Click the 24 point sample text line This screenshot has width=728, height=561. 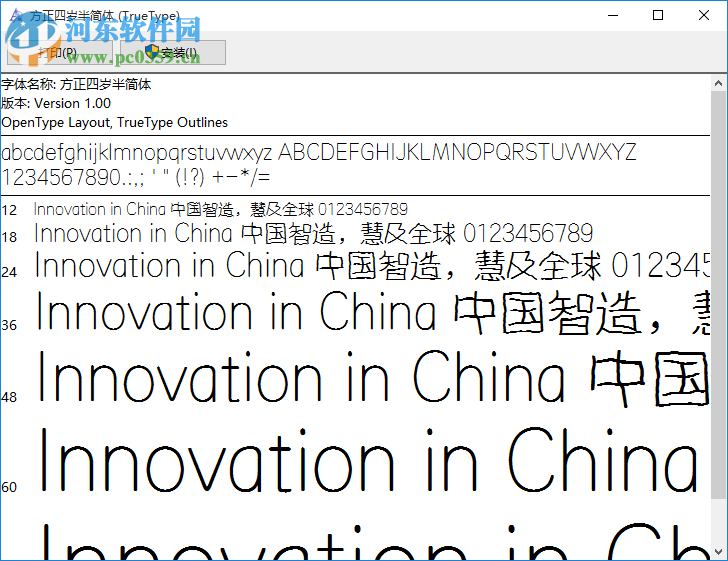(x=372, y=266)
